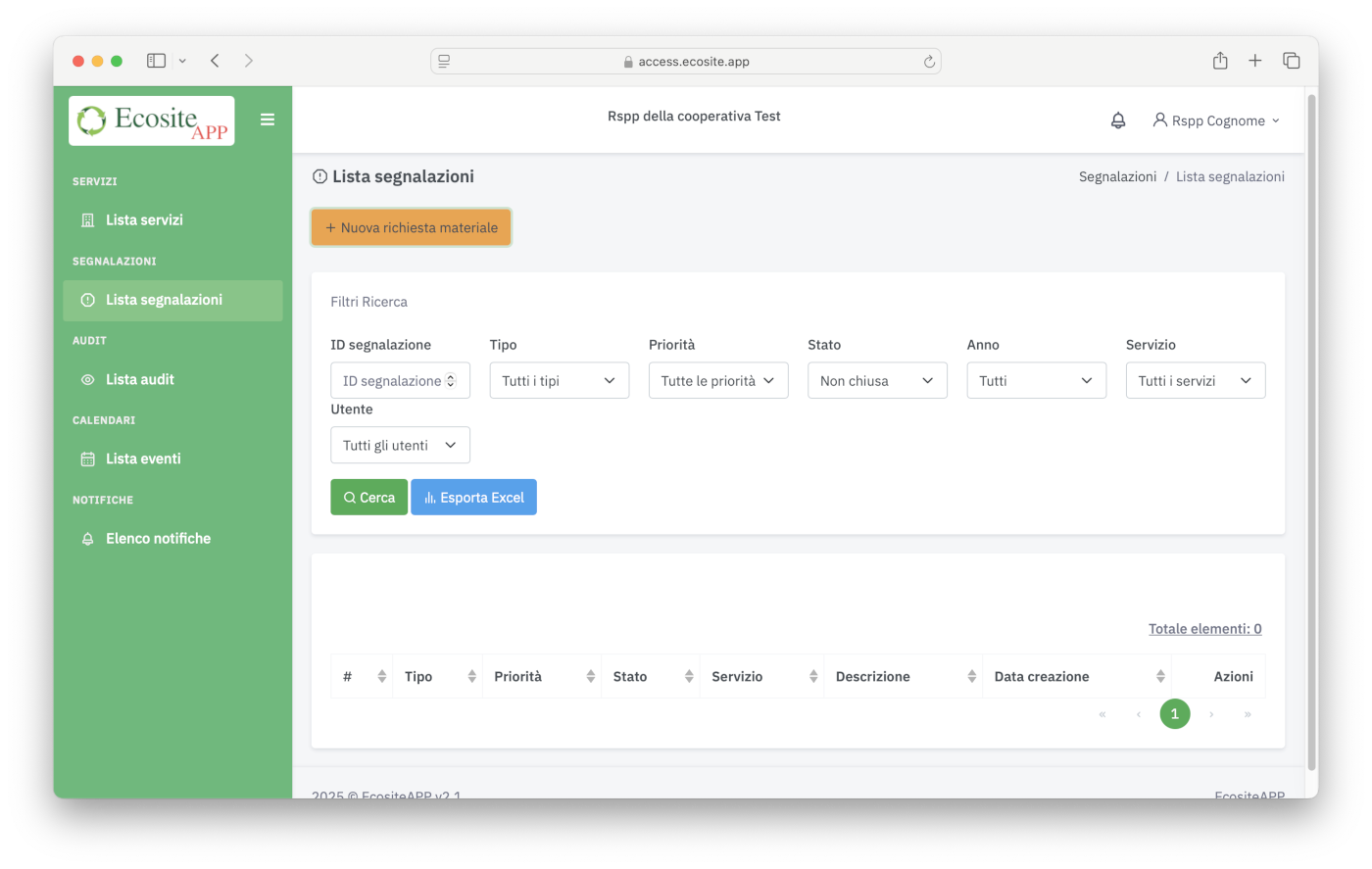Image resolution: width=1372 pixels, height=869 pixels.
Task: Click the Ecosite APP logo
Action: tap(152, 121)
